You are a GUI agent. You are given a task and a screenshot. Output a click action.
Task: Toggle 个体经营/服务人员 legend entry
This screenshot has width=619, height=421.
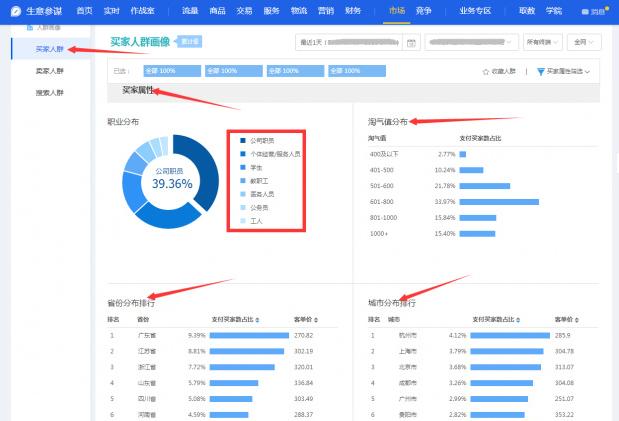pyautogui.click(x=270, y=154)
